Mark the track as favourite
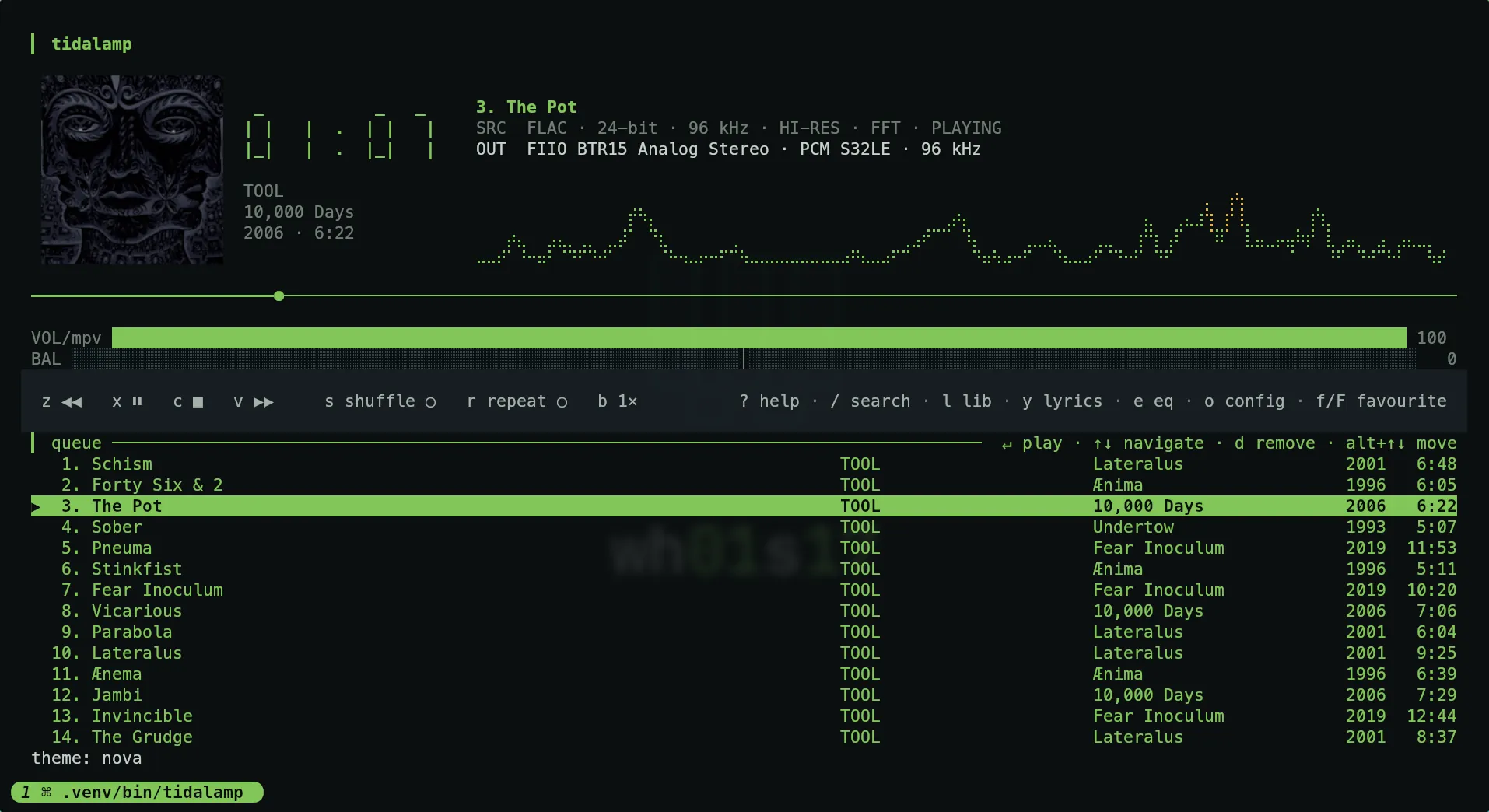Screen dimensions: 1489x812 (1381, 401)
